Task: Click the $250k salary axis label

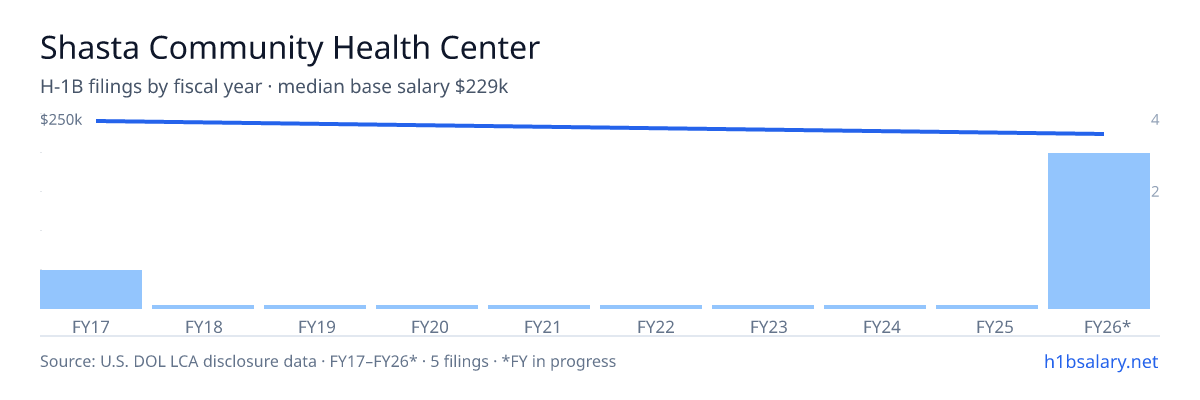Action: [61, 120]
